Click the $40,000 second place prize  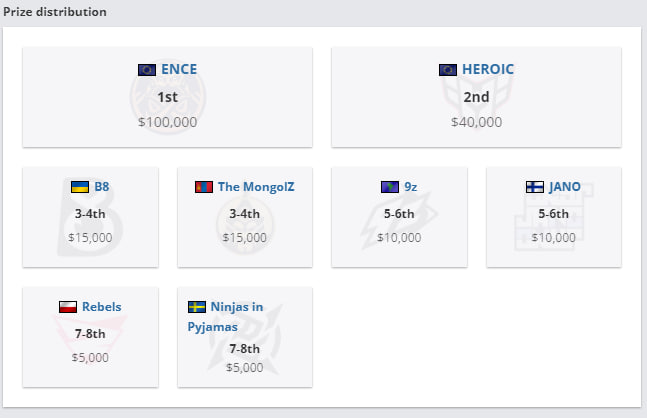click(x=476, y=122)
